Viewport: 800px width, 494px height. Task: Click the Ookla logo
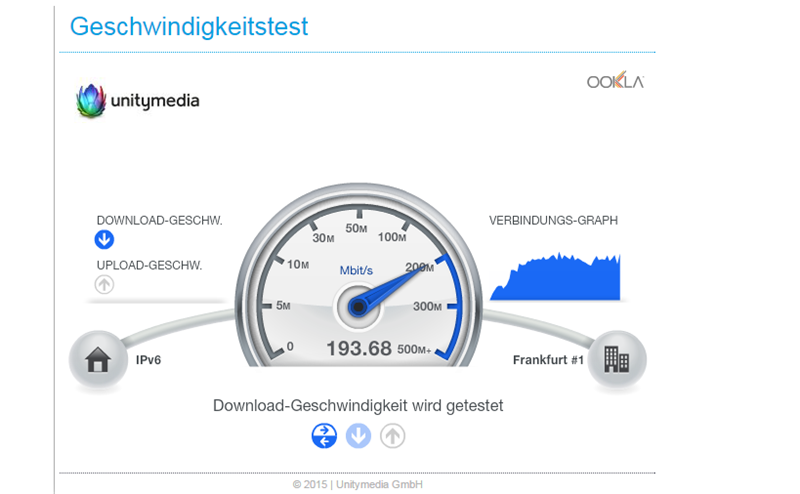point(615,81)
